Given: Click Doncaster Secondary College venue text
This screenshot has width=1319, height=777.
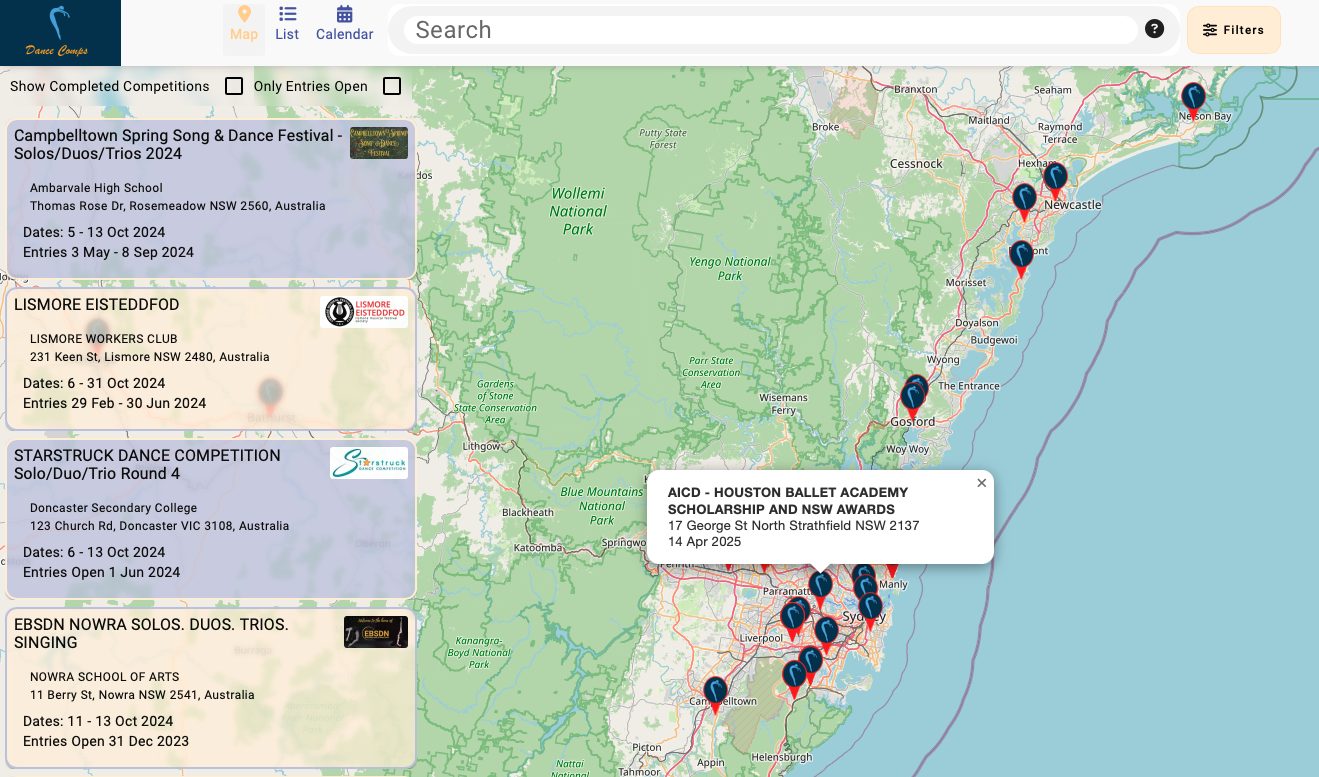Looking at the screenshot, I should pyautogui.click(x=111, y=508).
